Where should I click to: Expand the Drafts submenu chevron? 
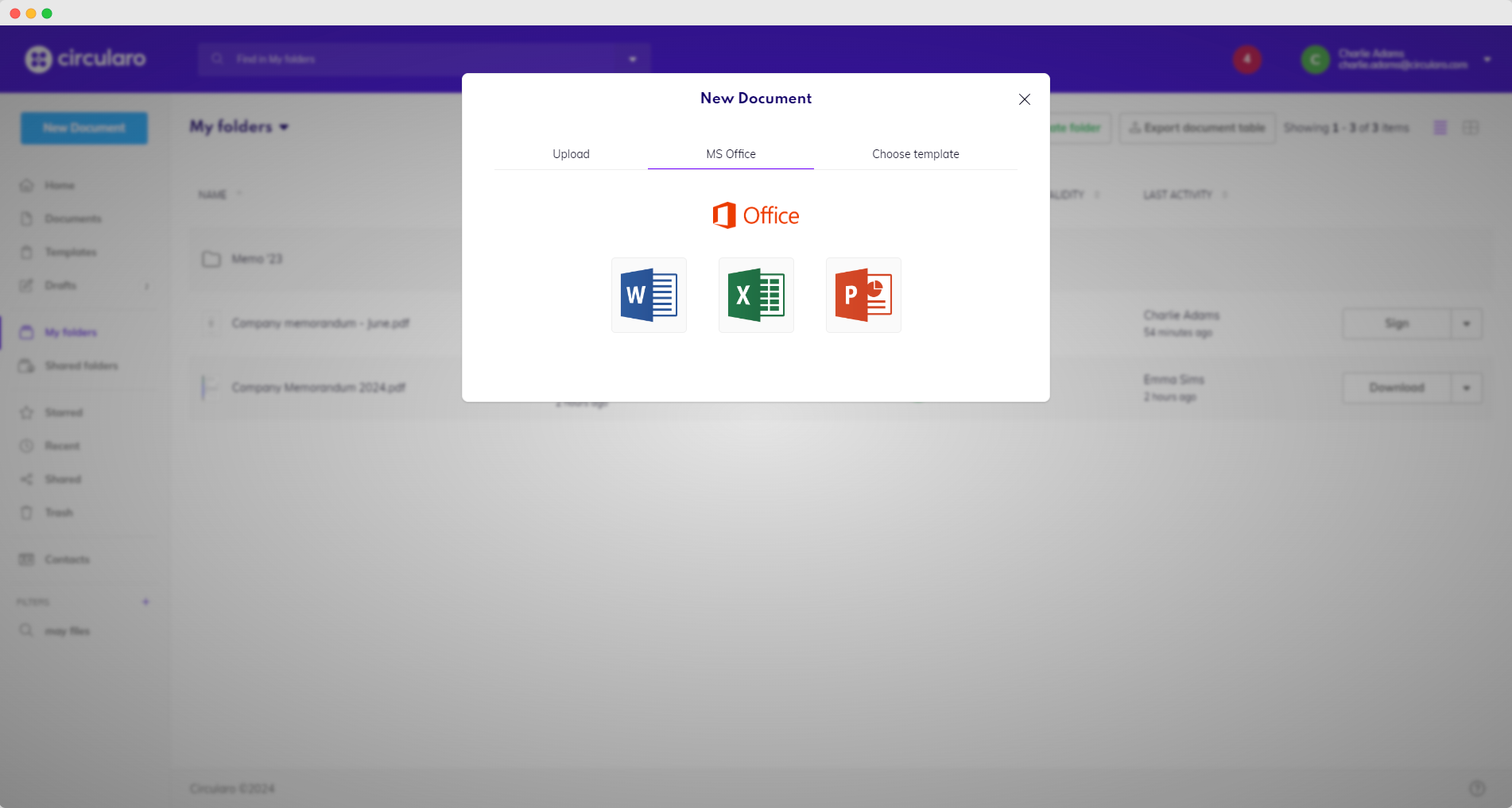[146, 286]
